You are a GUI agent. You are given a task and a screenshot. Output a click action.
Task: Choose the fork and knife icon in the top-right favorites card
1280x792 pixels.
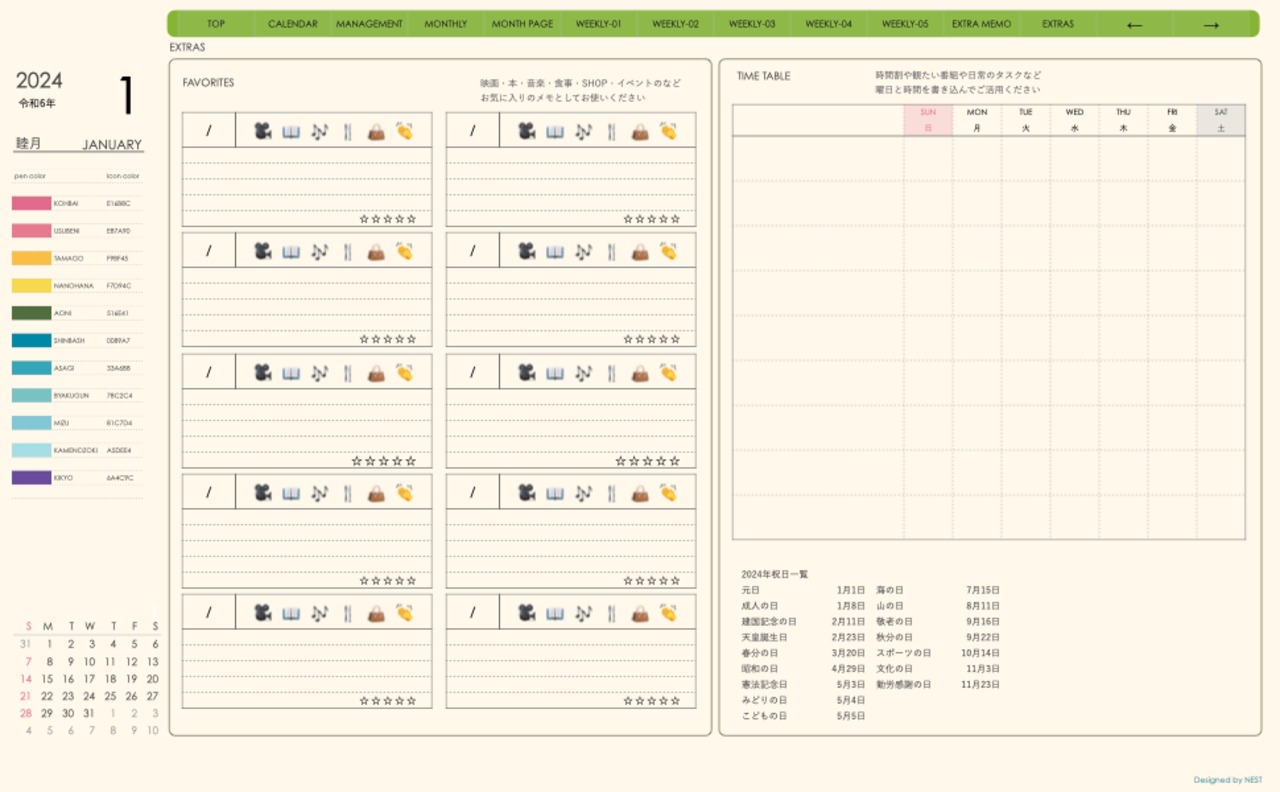pos(611,131)
